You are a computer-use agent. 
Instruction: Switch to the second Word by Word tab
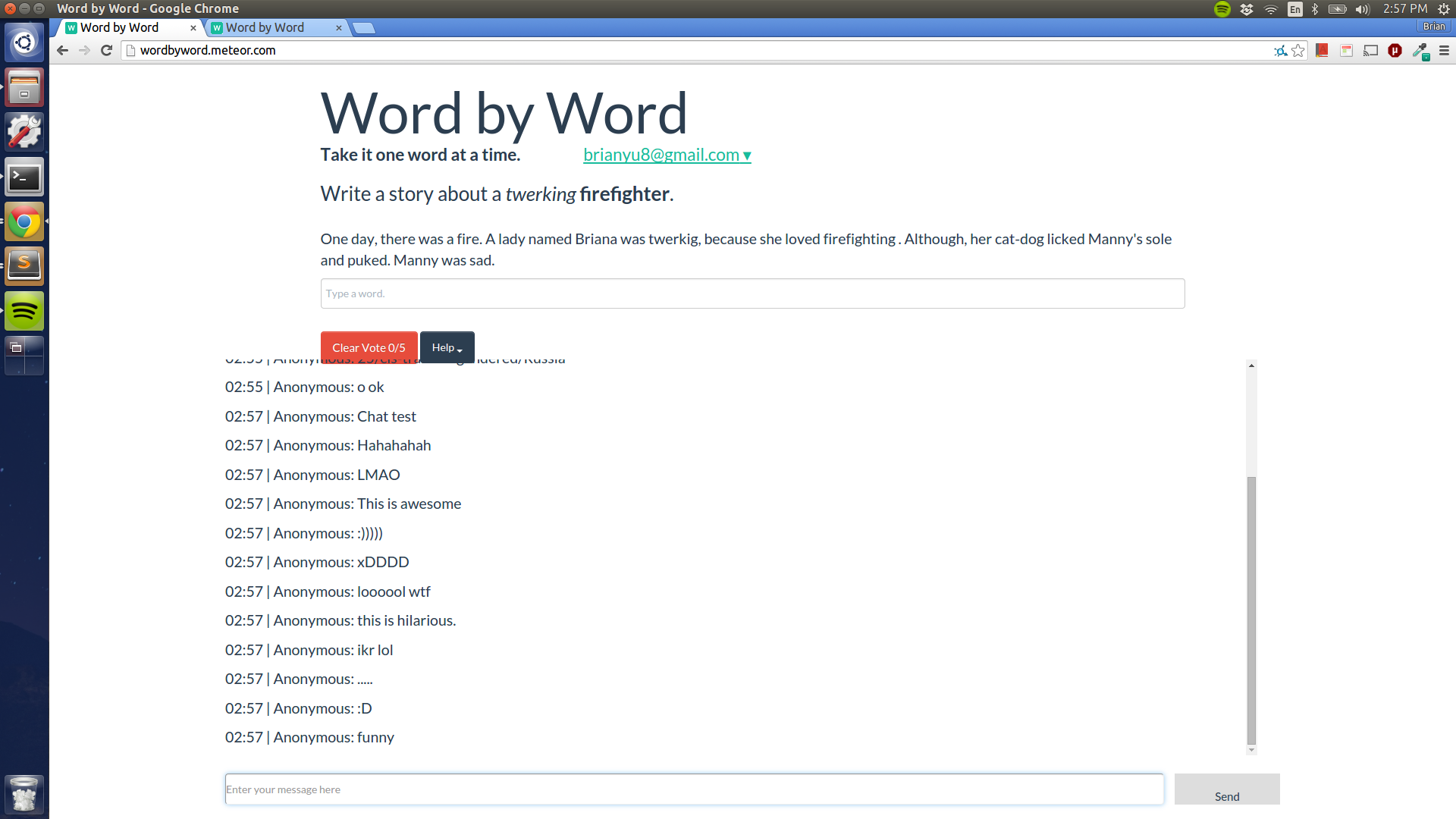[x=265, y=27]
